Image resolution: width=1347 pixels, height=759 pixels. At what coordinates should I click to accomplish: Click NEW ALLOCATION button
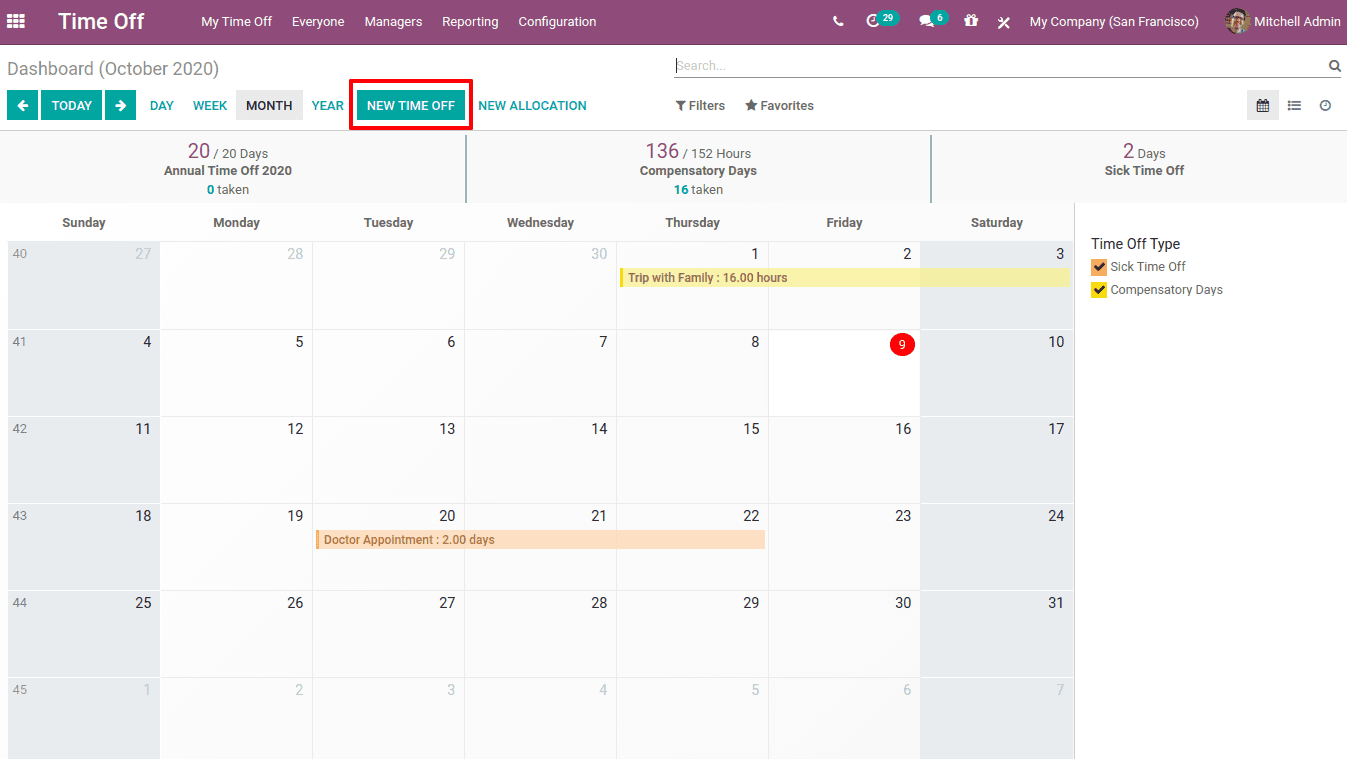tap(532, 105)
